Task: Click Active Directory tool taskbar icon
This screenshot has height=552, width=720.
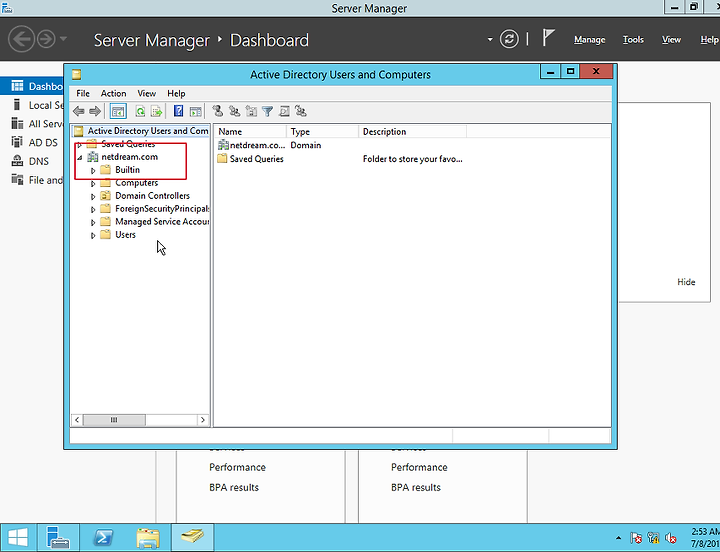Action: click(192, 537)
